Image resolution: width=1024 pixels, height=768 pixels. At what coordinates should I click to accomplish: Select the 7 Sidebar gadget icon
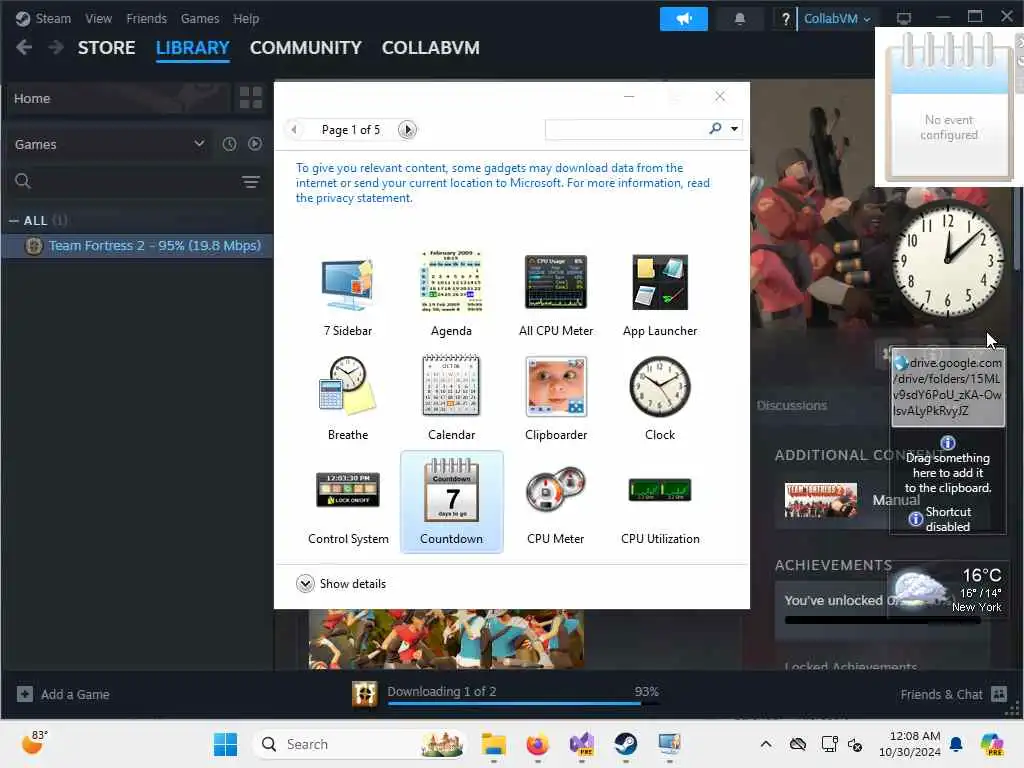[x=347, y=284]
